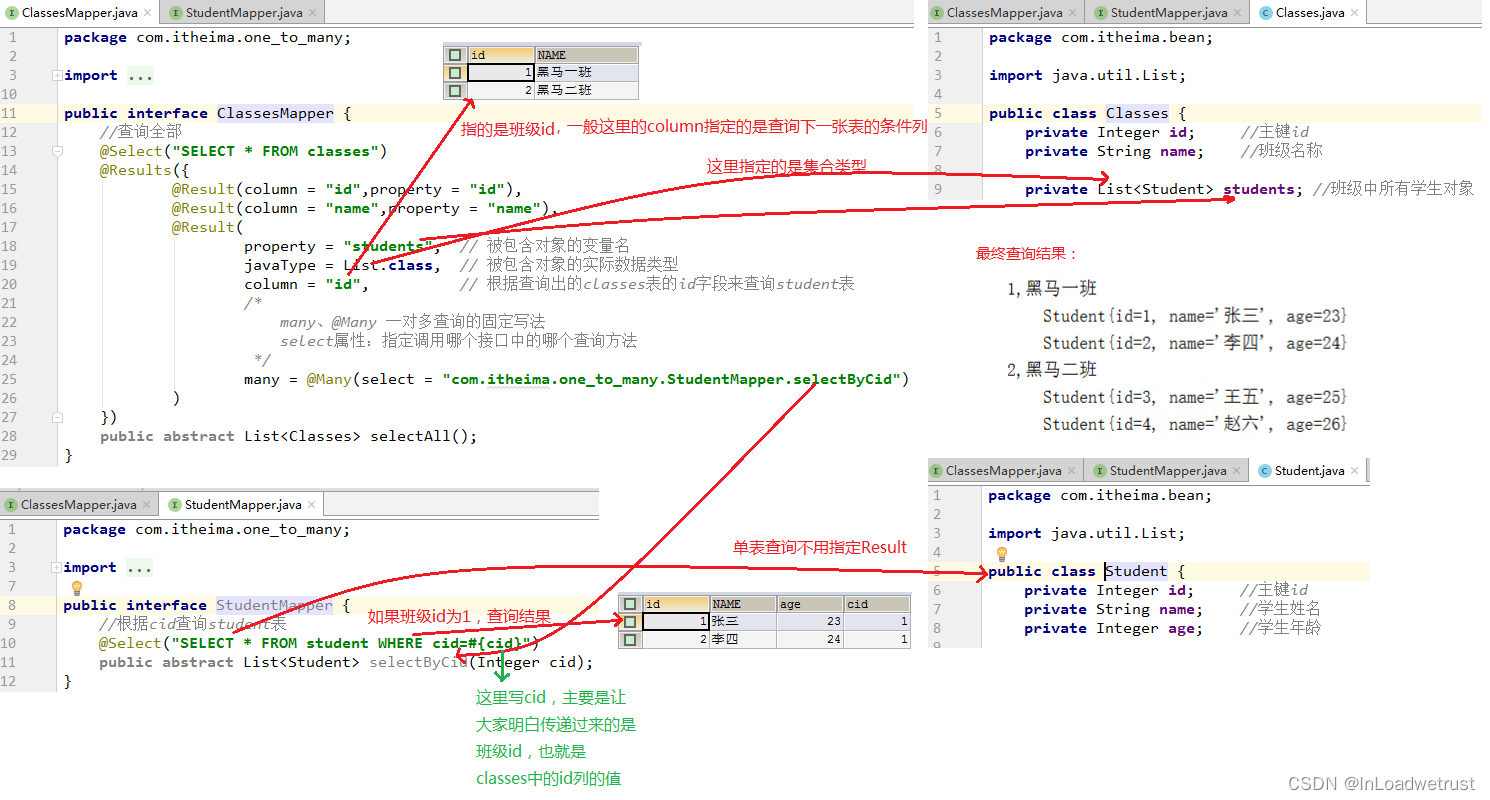Click ClassesMapper interface name at line 11

click(x=275, y=113)
